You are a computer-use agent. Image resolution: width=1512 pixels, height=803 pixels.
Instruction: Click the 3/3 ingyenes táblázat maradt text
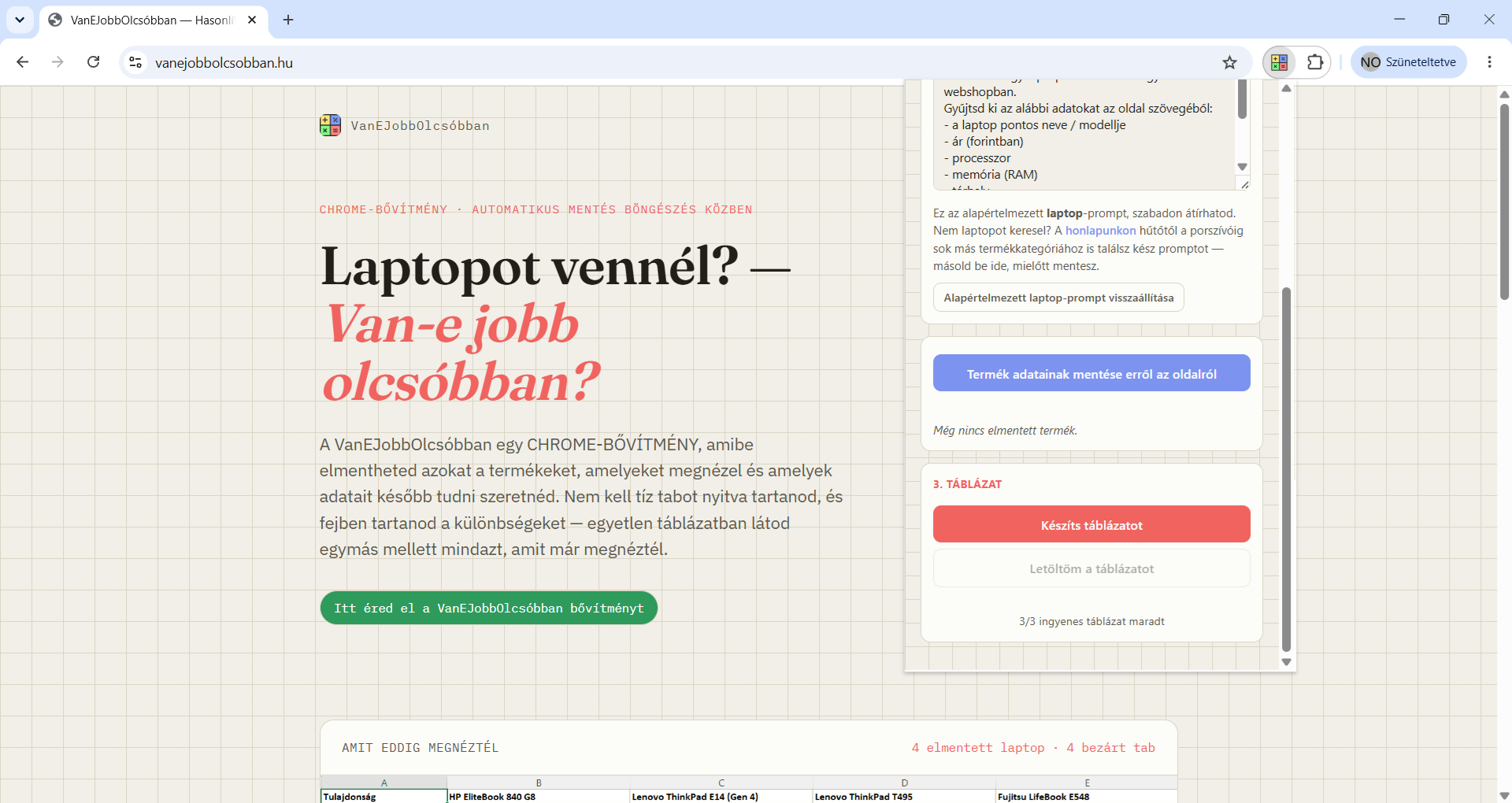[1091, 621]
